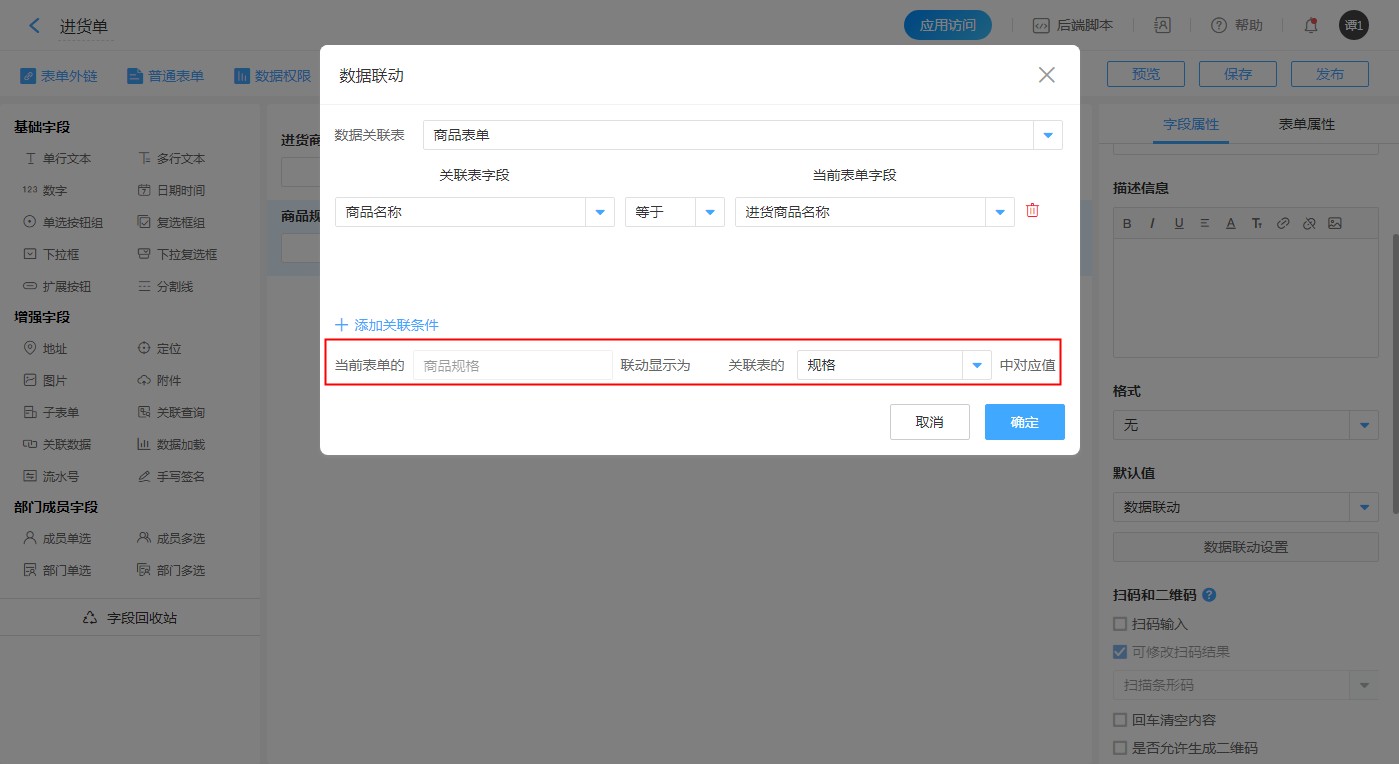The width and height of the screenshot is (1399, 764).
Task: Click the insert image icon in description editor
Action: tap(1334, 223)
